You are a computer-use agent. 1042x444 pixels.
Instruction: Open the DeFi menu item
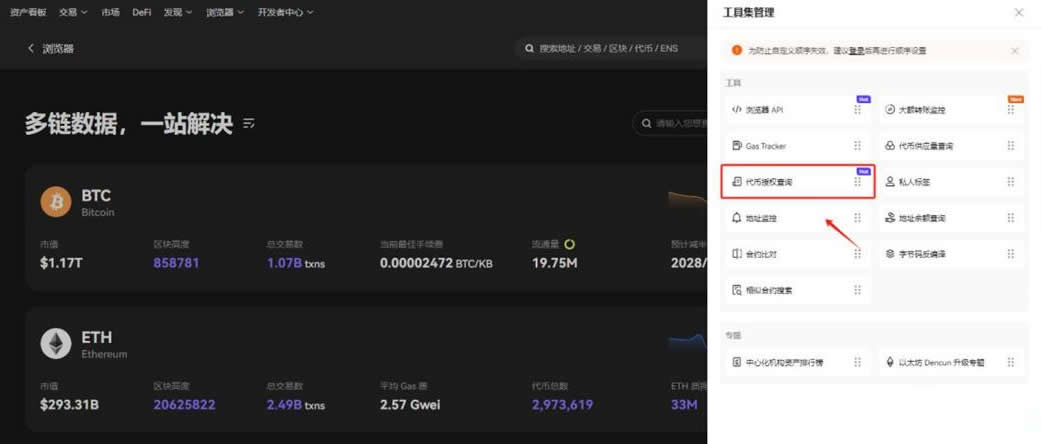(142, 12)
